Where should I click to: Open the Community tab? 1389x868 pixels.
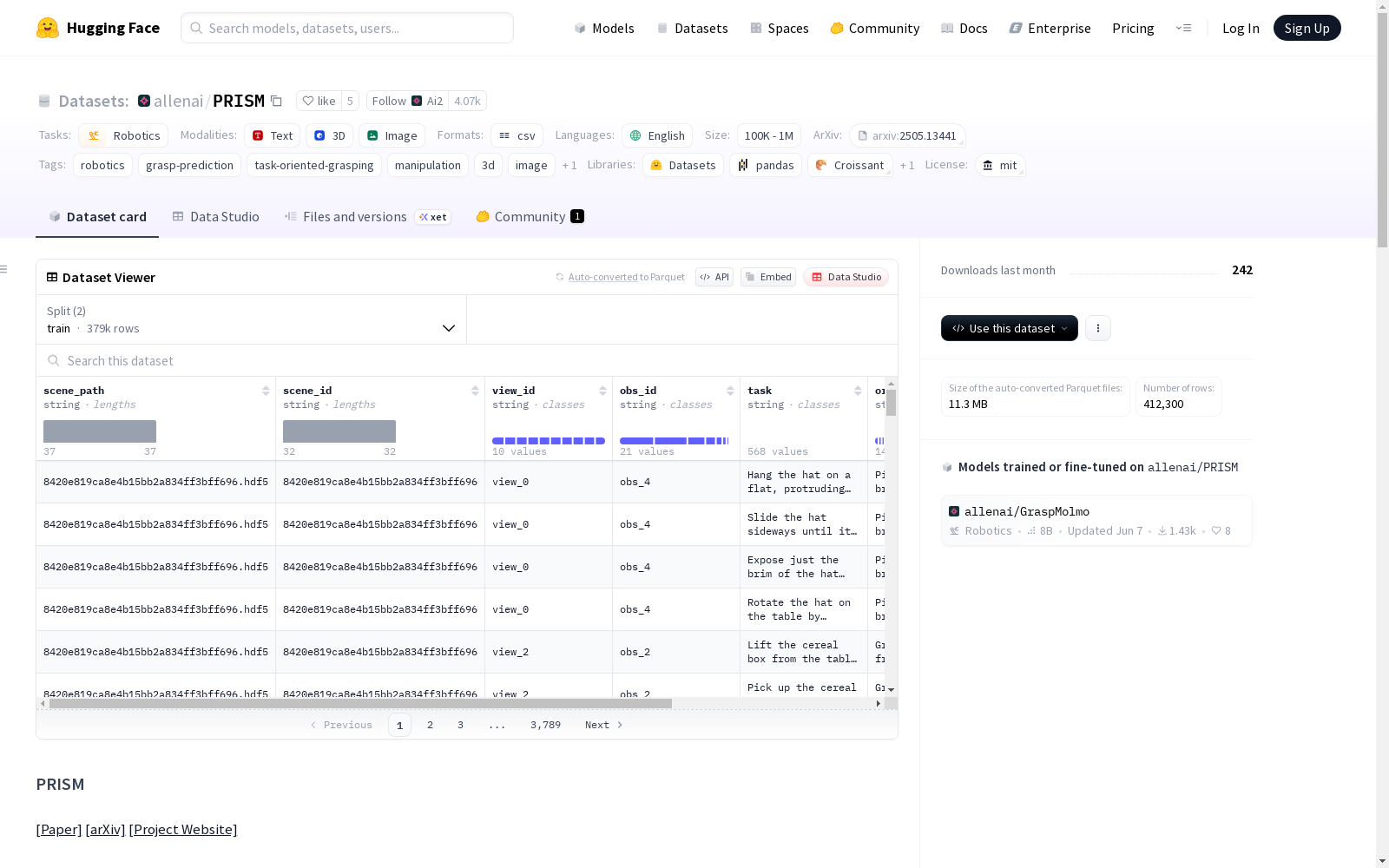point(530,217)
